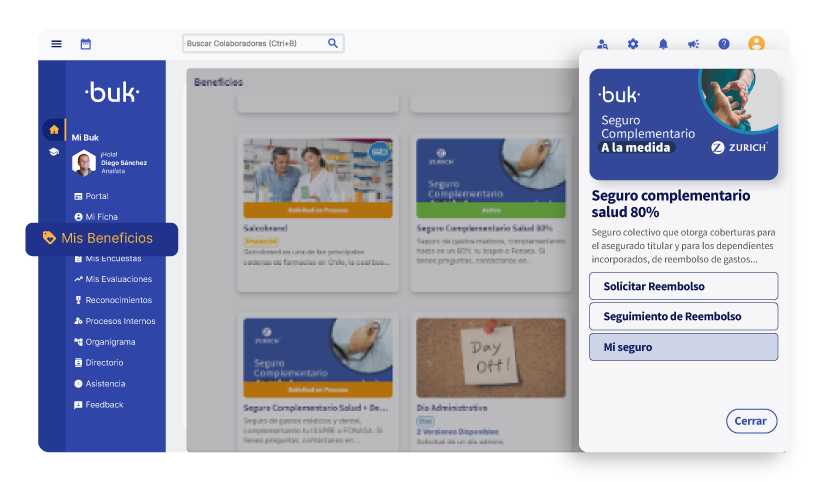The height and width of the screenshot is (482, 824).
Task: Click the Beneficios page heading
Action: click(x=219, y=82)
